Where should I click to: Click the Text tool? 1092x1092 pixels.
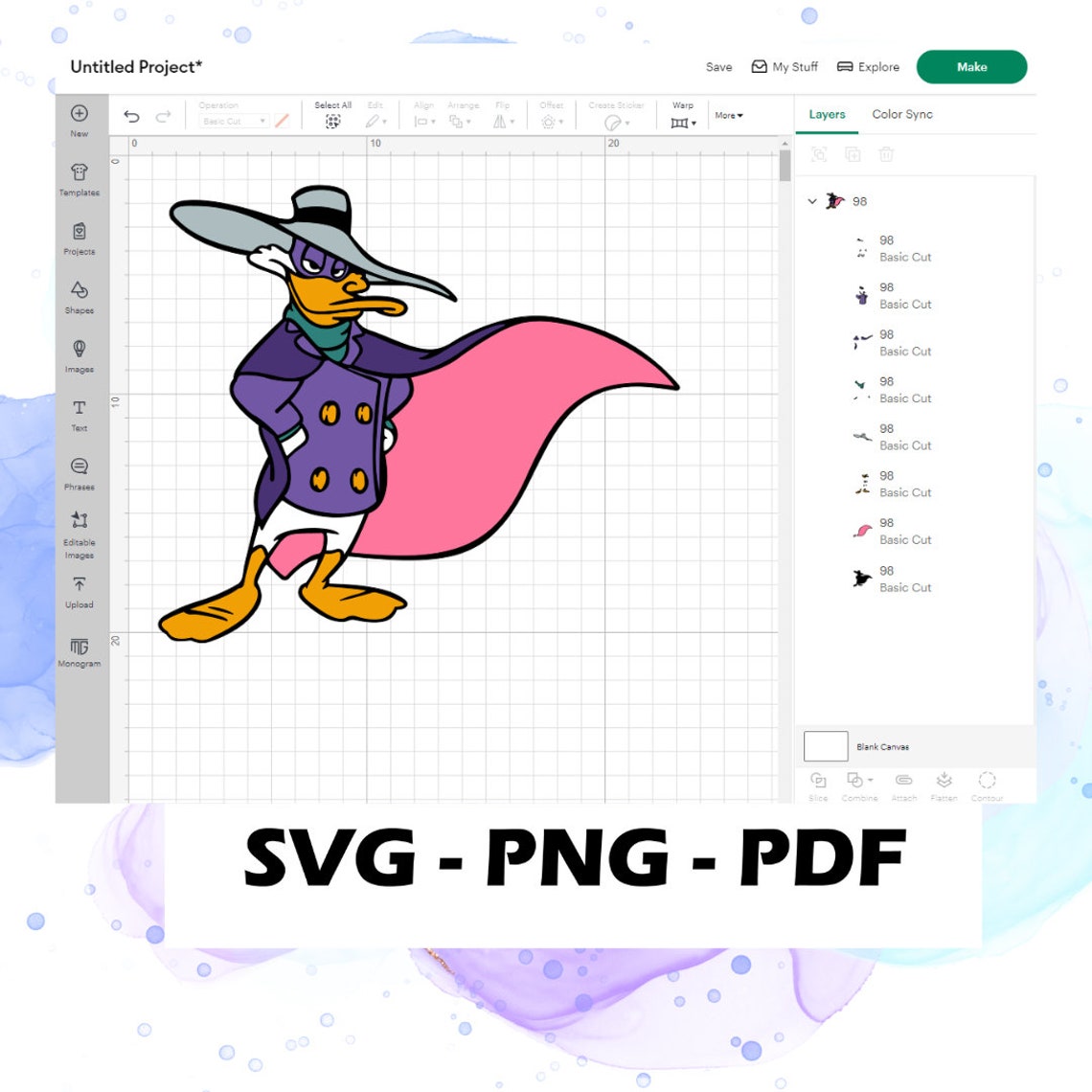coord(80,416)
